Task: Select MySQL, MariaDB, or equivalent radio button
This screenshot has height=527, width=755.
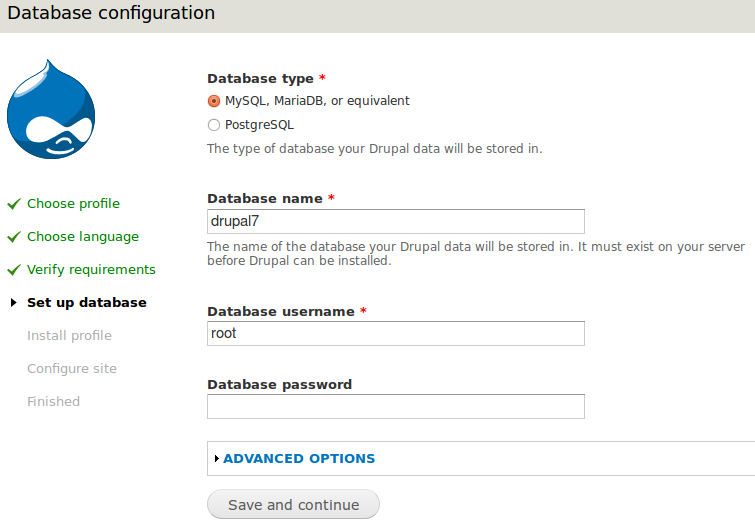Action: 213,101
